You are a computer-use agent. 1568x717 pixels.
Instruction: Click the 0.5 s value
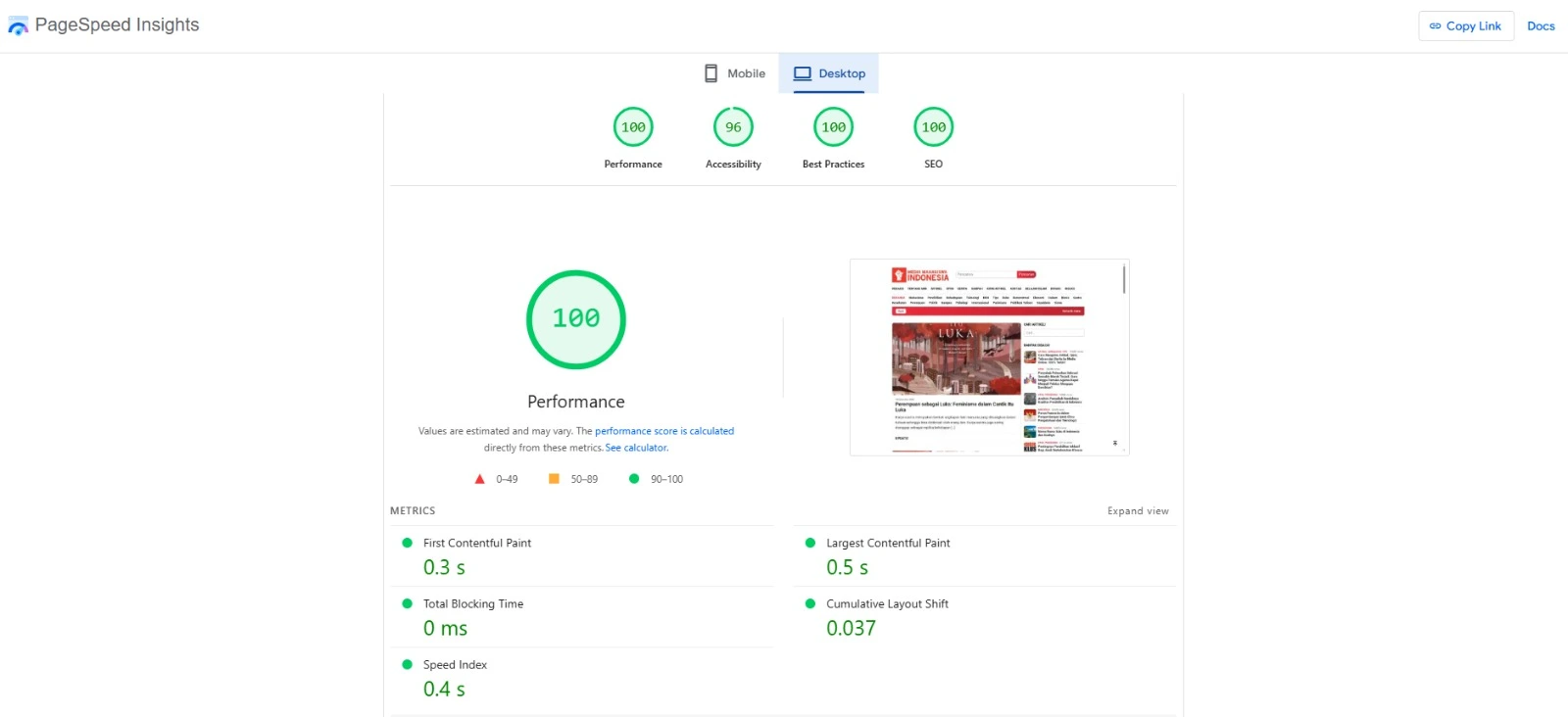(x=847, y=567)
